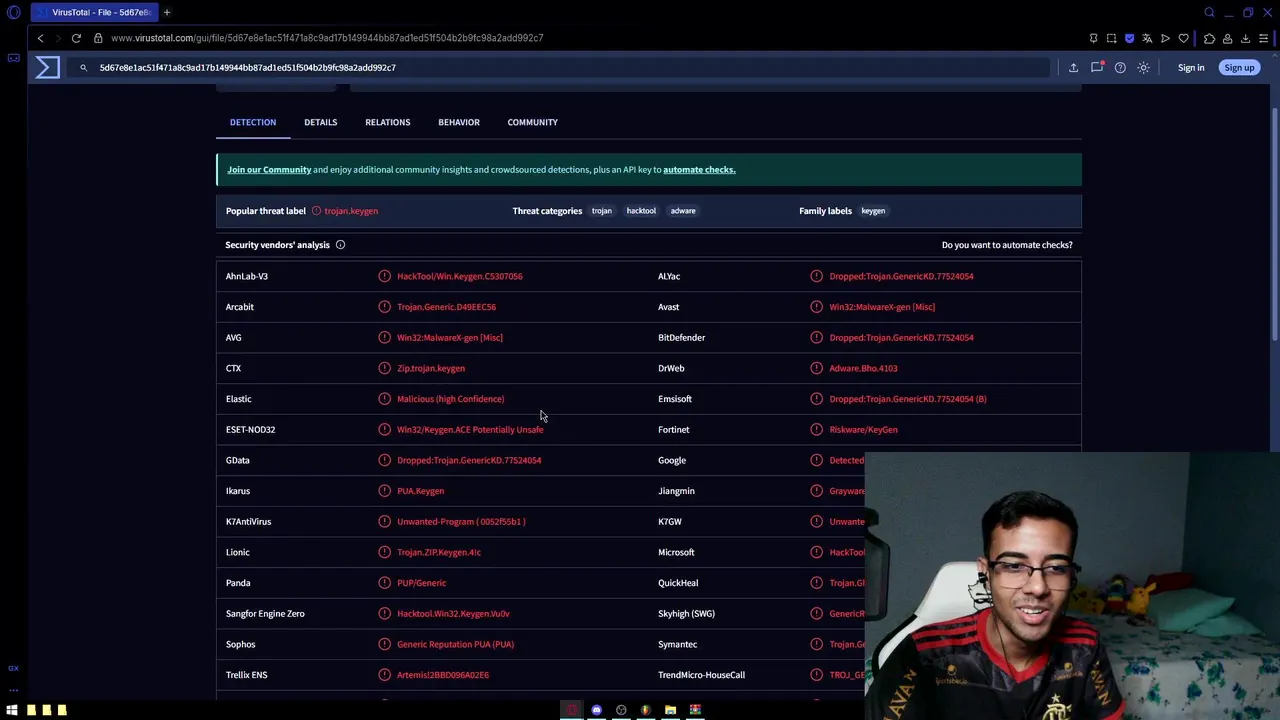1280x720 pixels.
Task: Toggle the light/dark theme sun icon
Action: coord(1143,68)
